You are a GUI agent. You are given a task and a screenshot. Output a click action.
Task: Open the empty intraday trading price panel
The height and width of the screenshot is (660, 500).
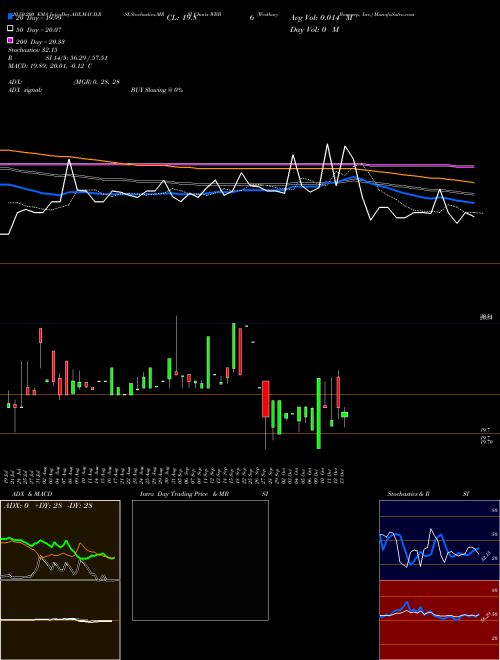(200, 560)
